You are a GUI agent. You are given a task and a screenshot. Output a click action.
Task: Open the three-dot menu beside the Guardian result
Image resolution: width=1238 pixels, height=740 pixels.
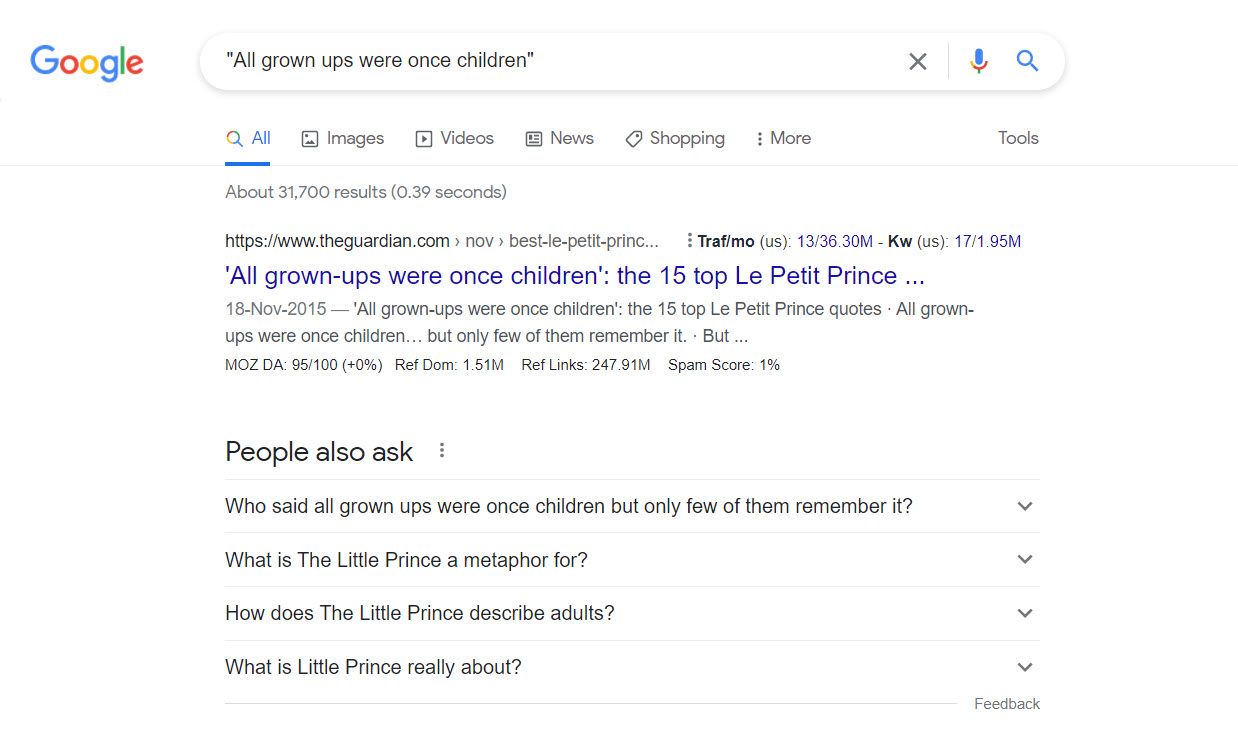pos(689,240)
